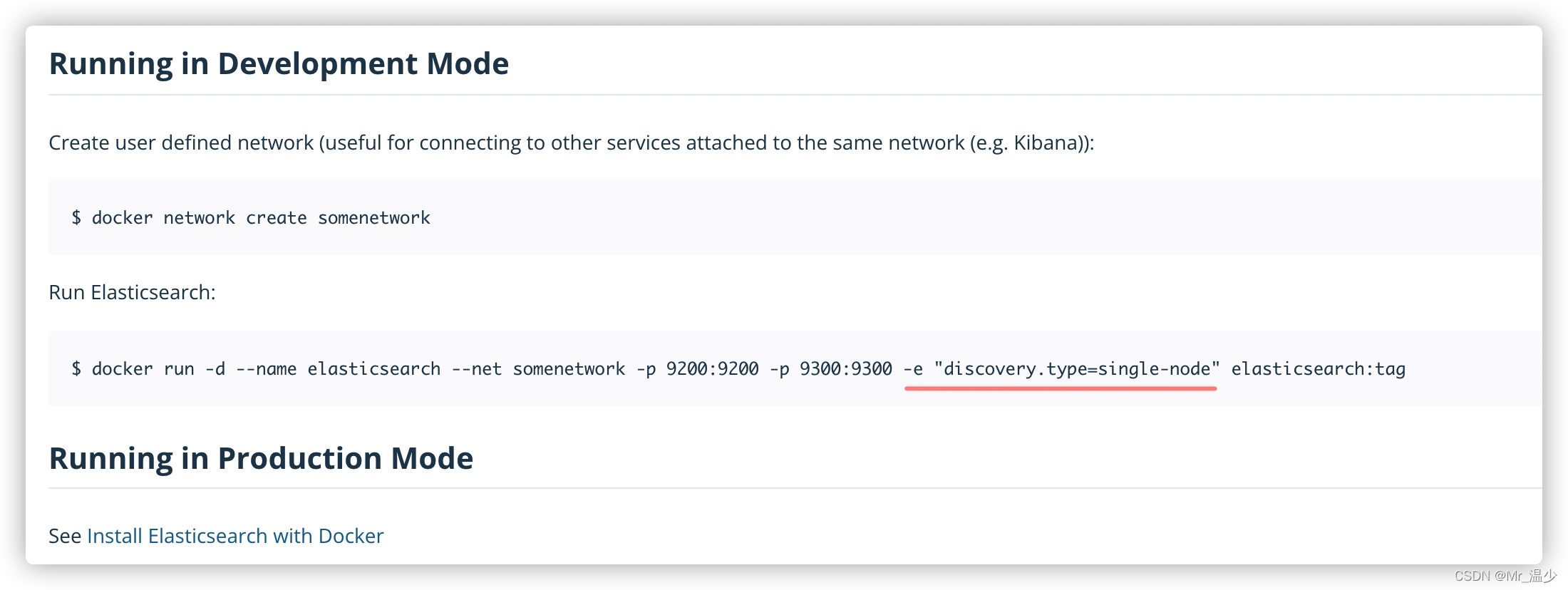Viewport: 1568px width, 590px height.
Task: Click the 'Running in Development Mode' heading
Action: 279,64
